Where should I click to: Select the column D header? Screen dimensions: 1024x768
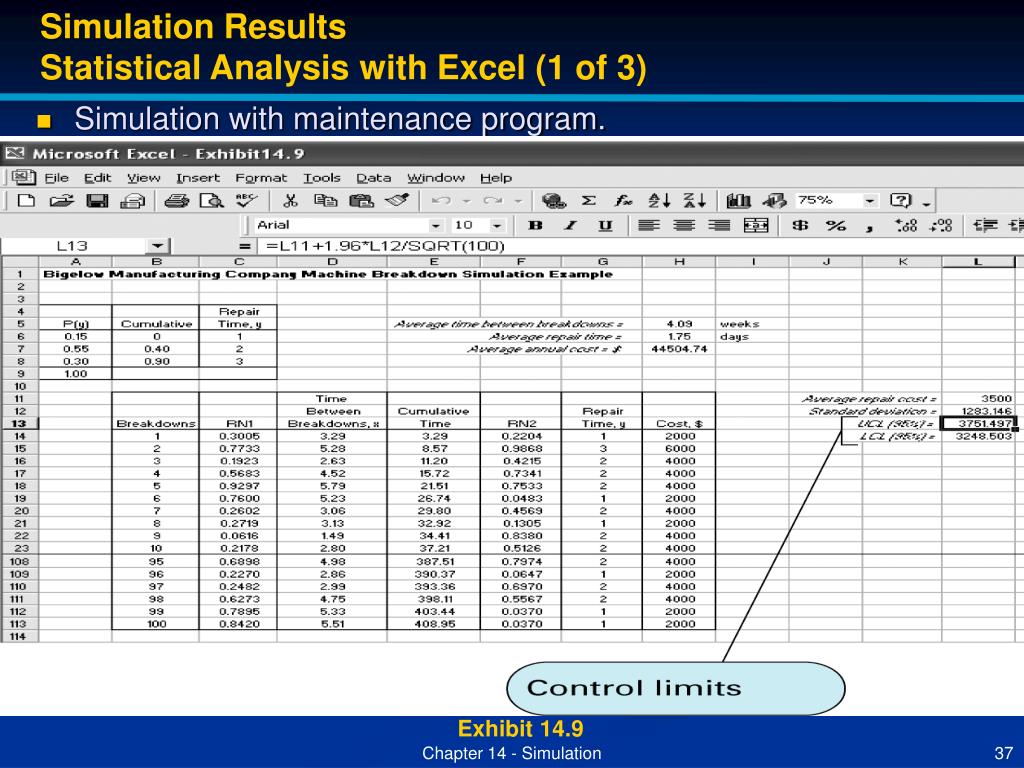coord(332,262)
